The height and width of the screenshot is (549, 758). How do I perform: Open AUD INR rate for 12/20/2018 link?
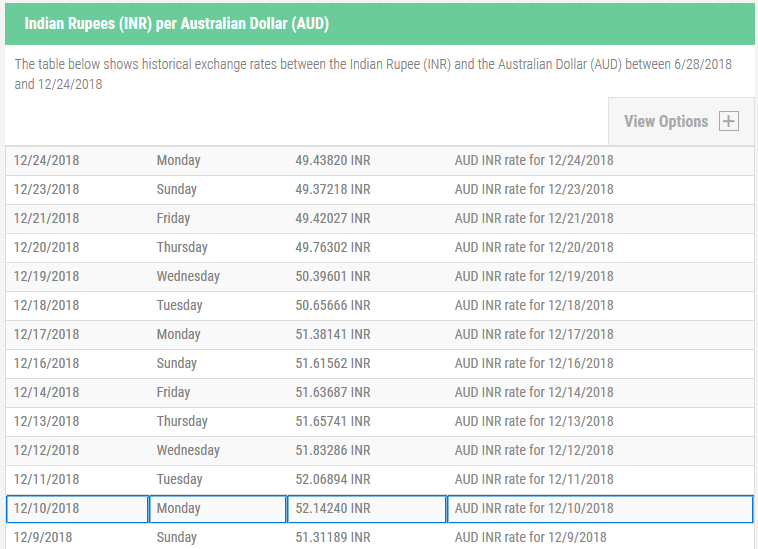click(534, 247)
